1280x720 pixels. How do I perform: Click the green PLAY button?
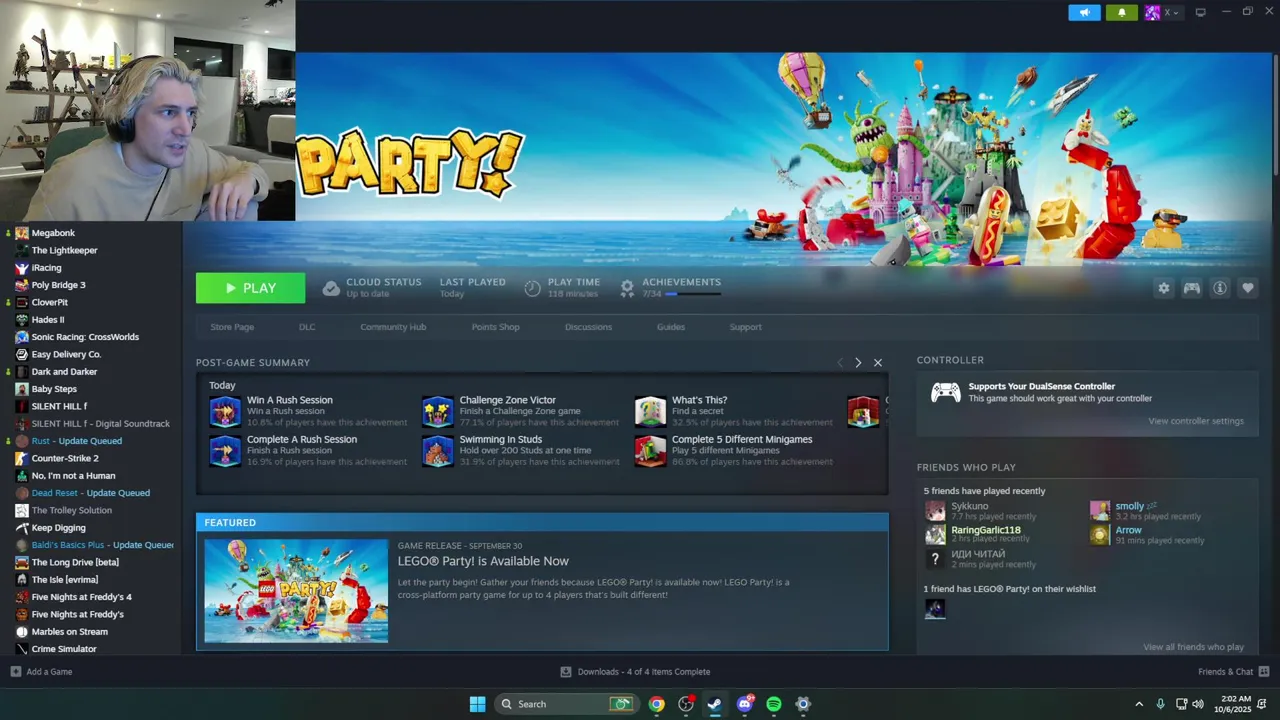(x=250, y=288)
